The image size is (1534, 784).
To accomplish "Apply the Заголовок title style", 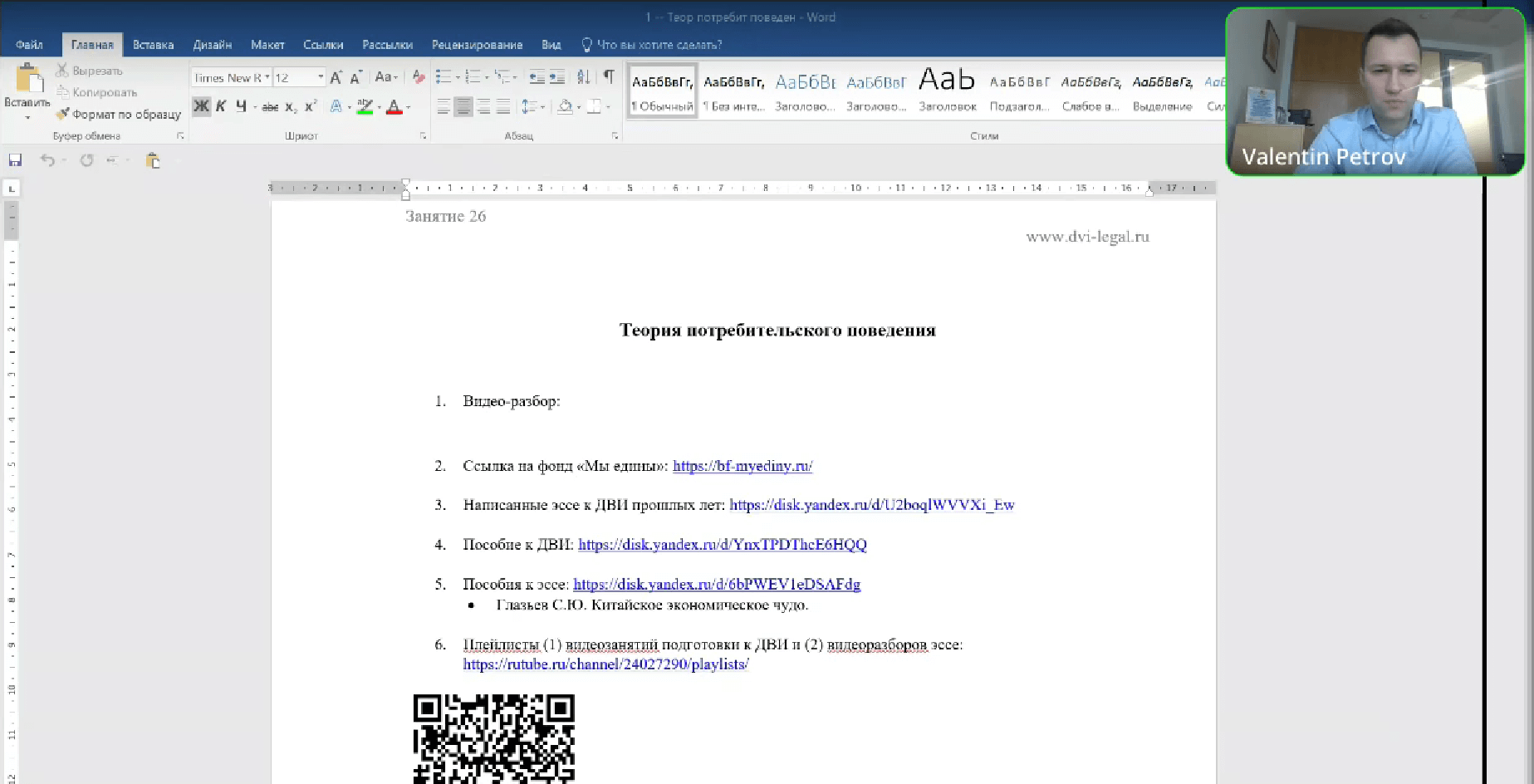I will 947,91.
